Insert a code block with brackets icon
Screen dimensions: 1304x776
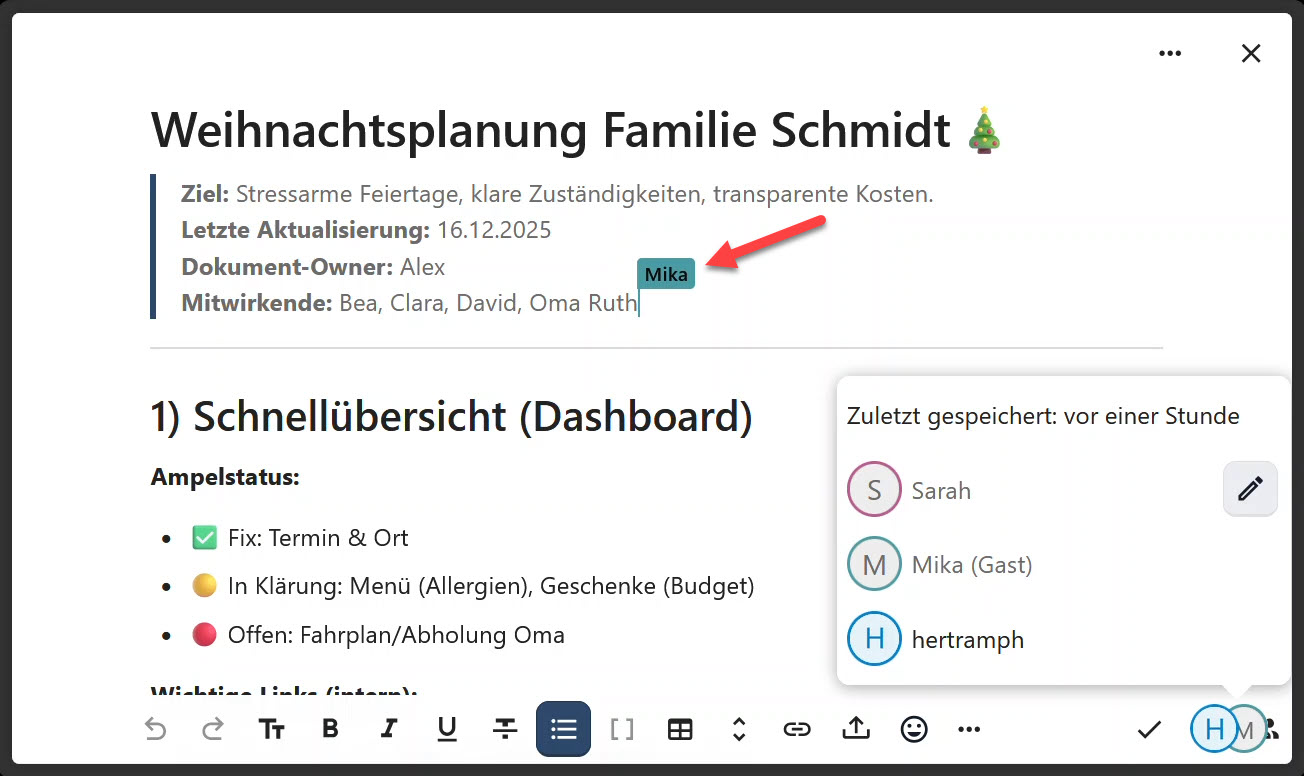[x=622, y=729]
